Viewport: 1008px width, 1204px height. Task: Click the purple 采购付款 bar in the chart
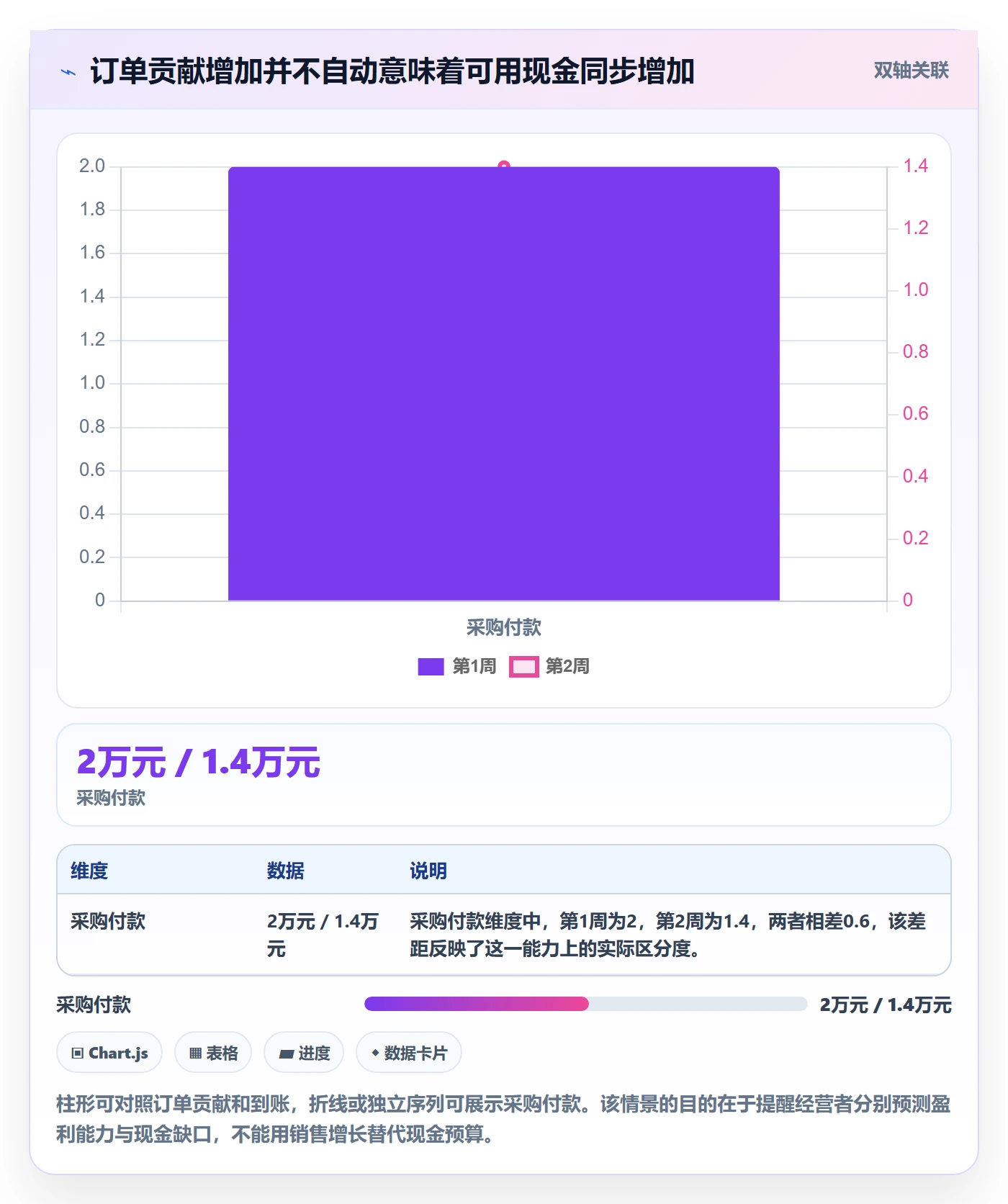[x=504, y=383]
